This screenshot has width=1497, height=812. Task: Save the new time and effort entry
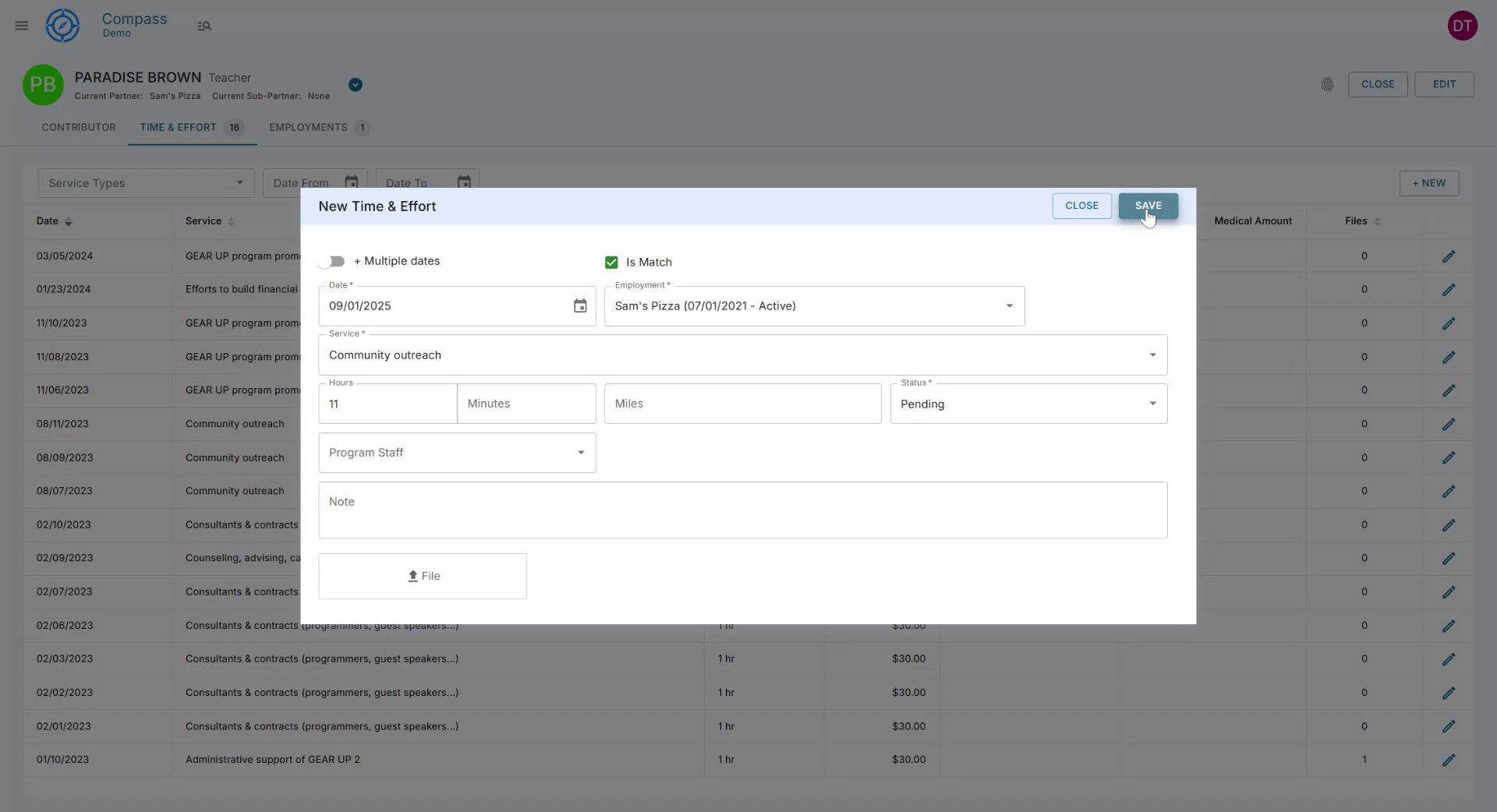(1148, 206)
